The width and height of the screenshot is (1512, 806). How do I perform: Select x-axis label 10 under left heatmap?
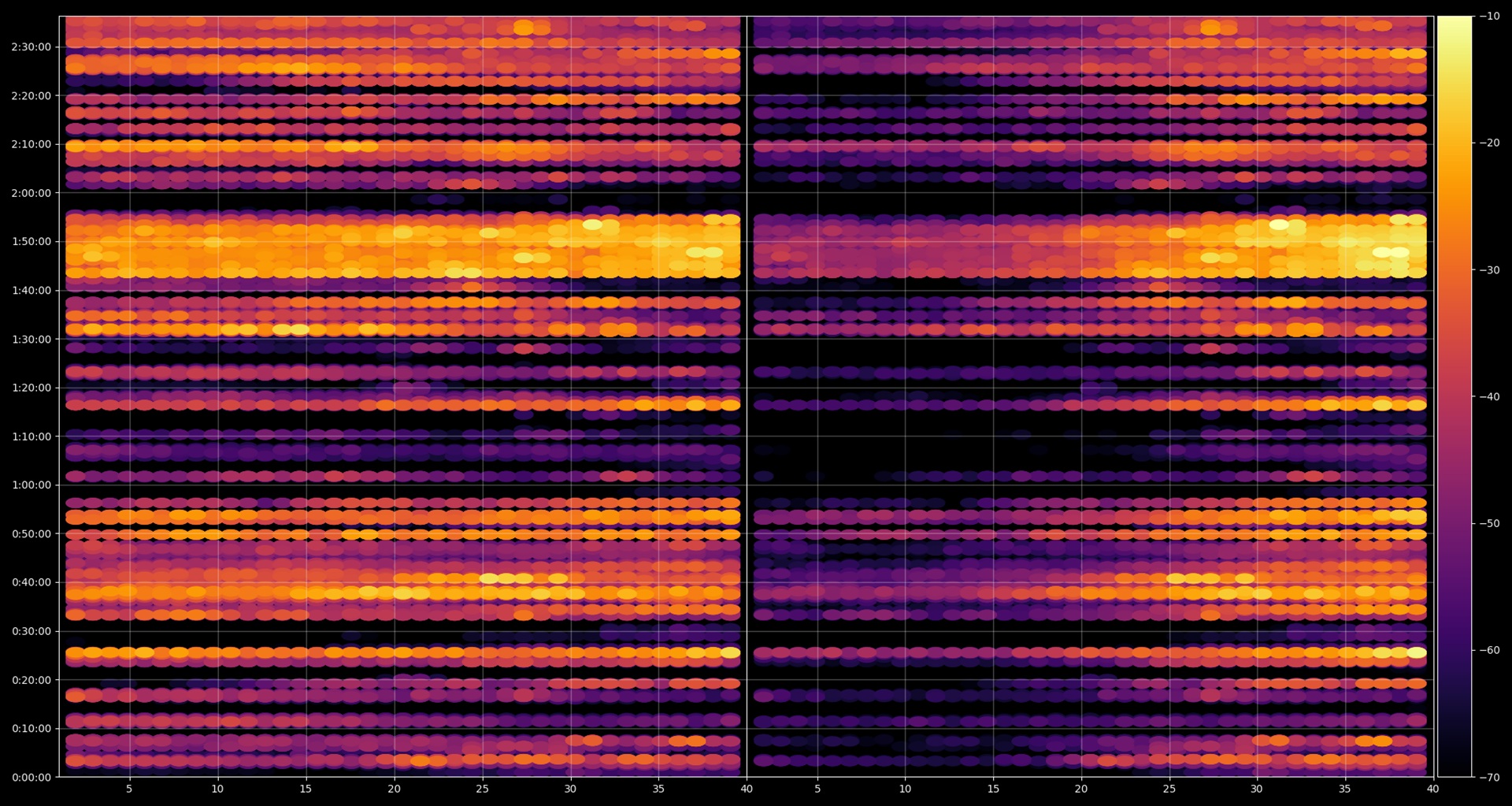coord(217,789)
